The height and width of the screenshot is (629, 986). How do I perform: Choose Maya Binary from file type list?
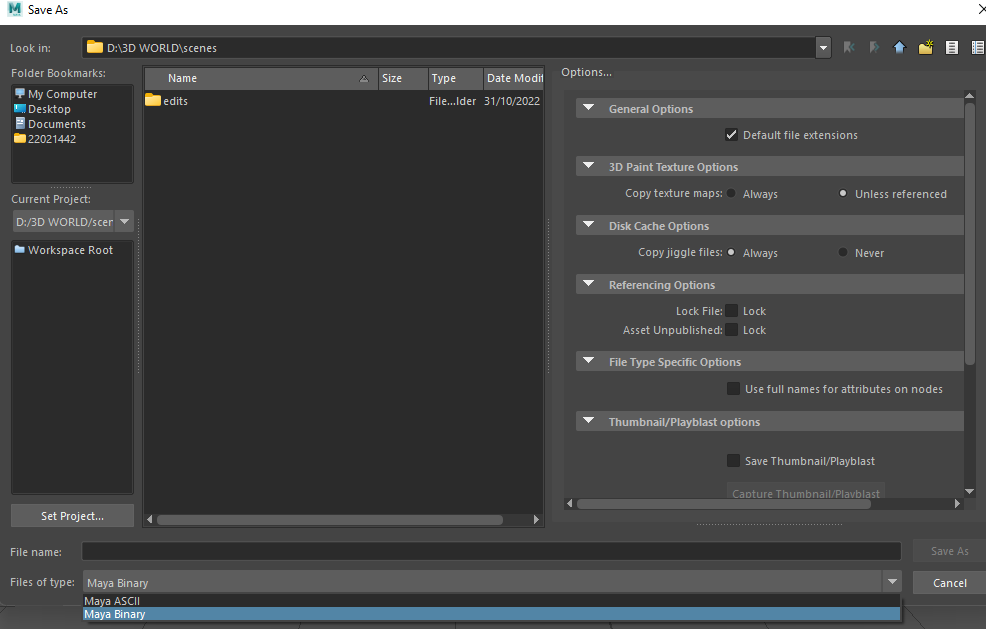(x=492, y=614)
